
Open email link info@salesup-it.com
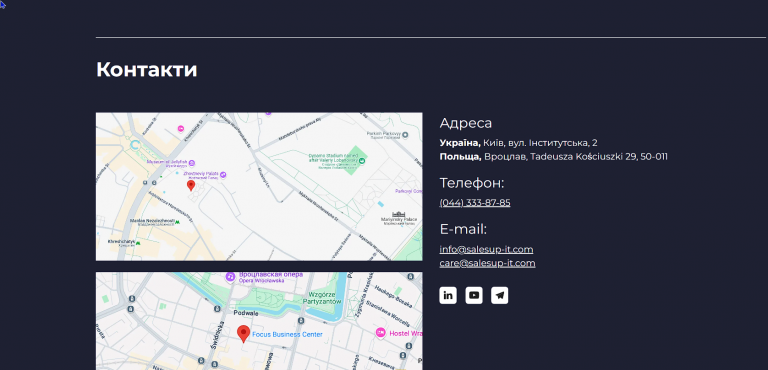click(x=486, y=249)
